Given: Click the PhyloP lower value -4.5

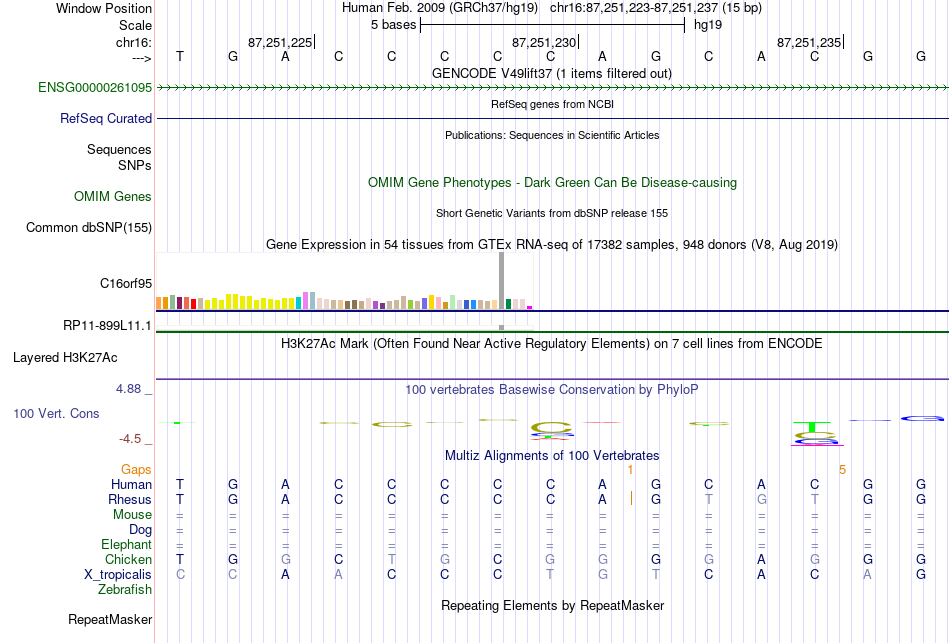Looking at the screenshot, I should pos(130,439).
